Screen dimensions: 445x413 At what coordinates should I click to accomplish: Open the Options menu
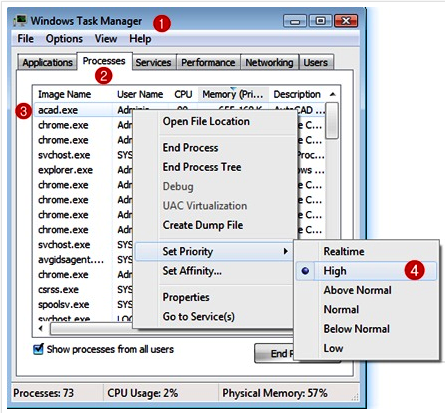64,39
